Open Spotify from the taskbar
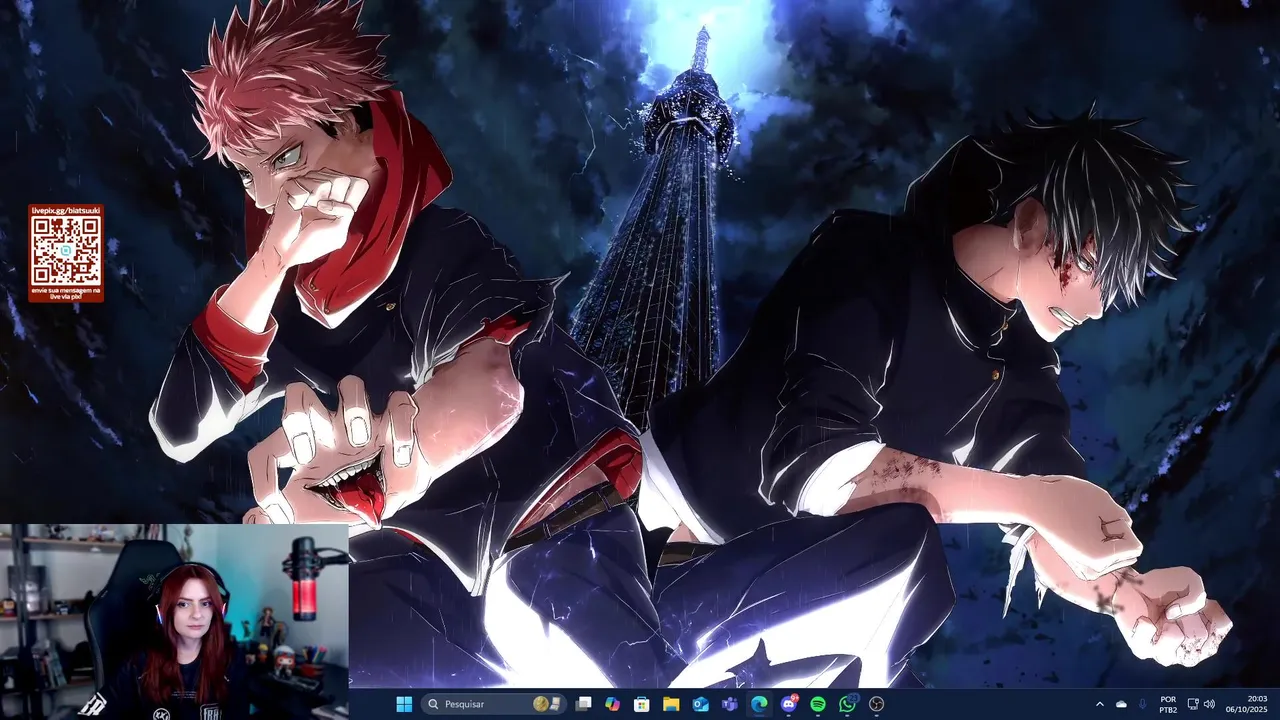Viewport: 1280px width, 720px height. tap(818, 704)
